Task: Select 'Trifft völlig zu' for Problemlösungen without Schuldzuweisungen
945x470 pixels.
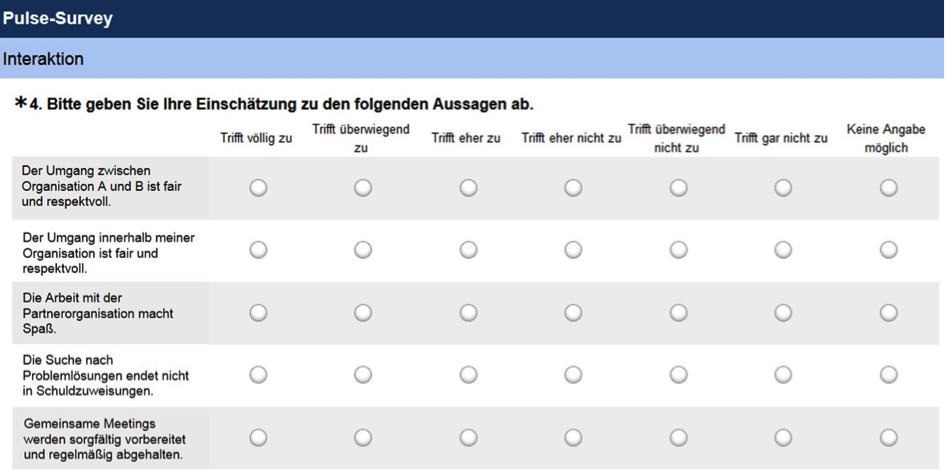Action: [x=258, y=375]
